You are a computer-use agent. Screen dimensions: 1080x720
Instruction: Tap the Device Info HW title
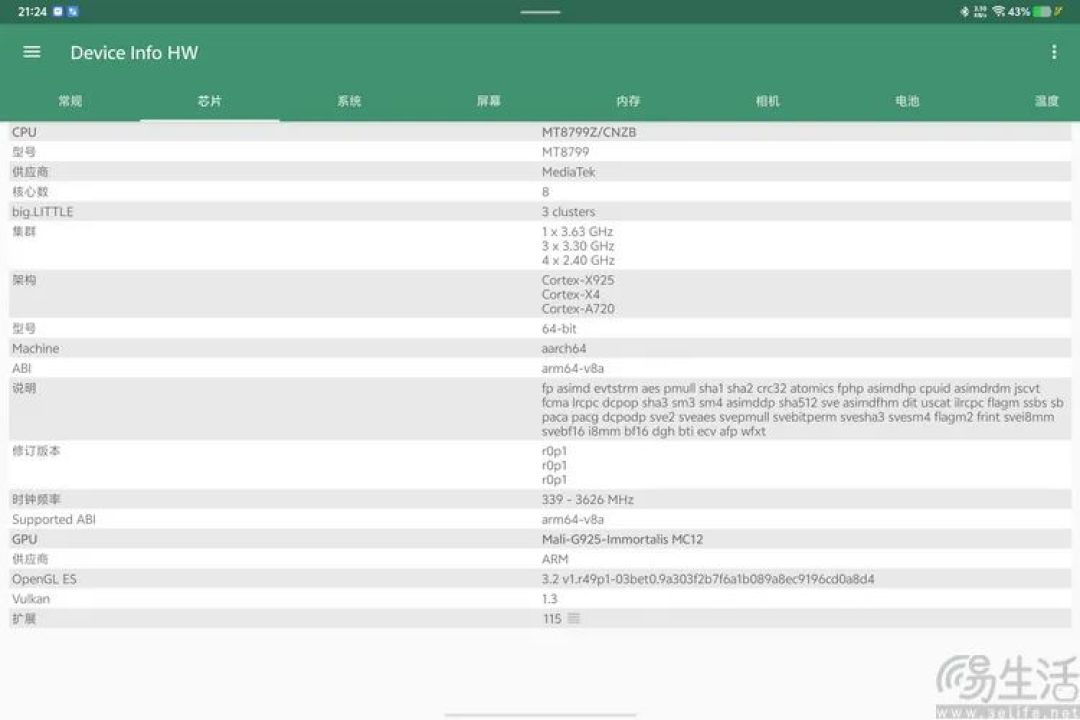(x=134, y=53)
